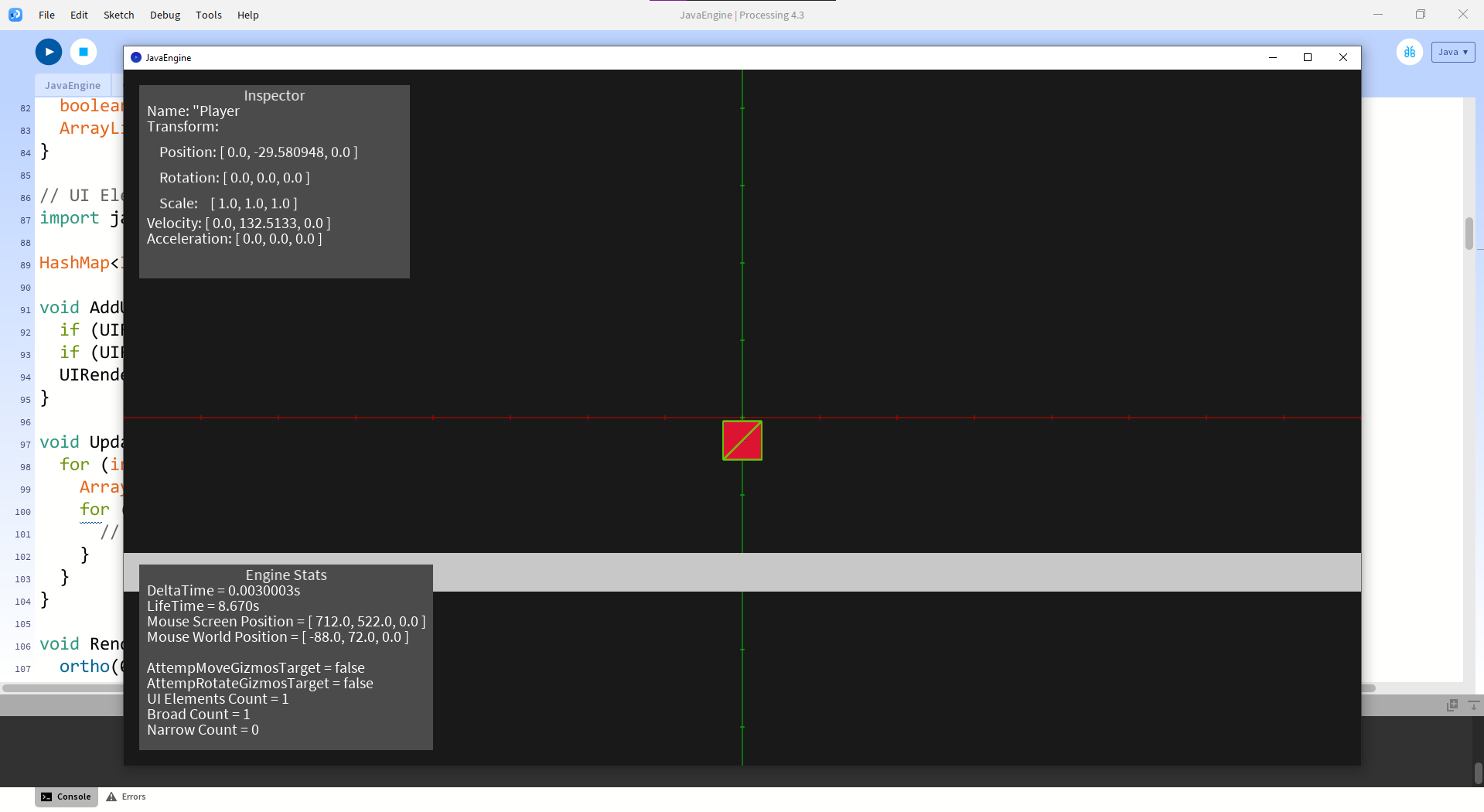Select the red Player square in the viewport

click(742, 440)
